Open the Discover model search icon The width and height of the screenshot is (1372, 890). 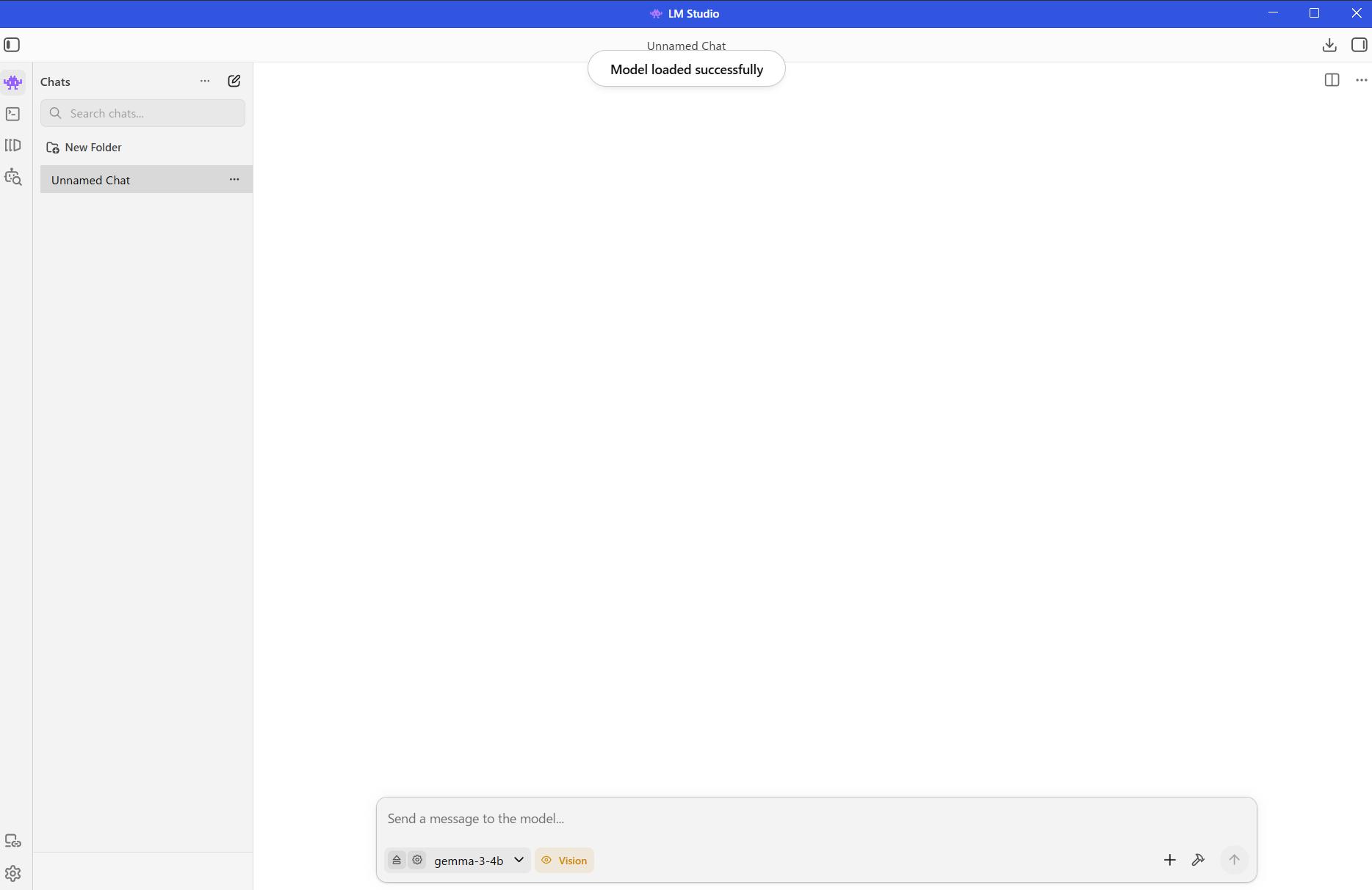13,177
